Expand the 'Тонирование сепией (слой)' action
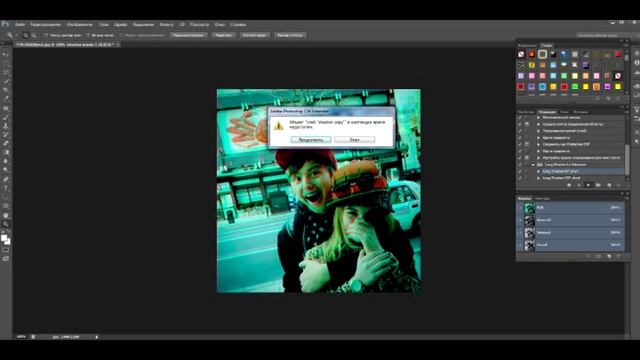This screenshot has height=360, width=640. 538,131
